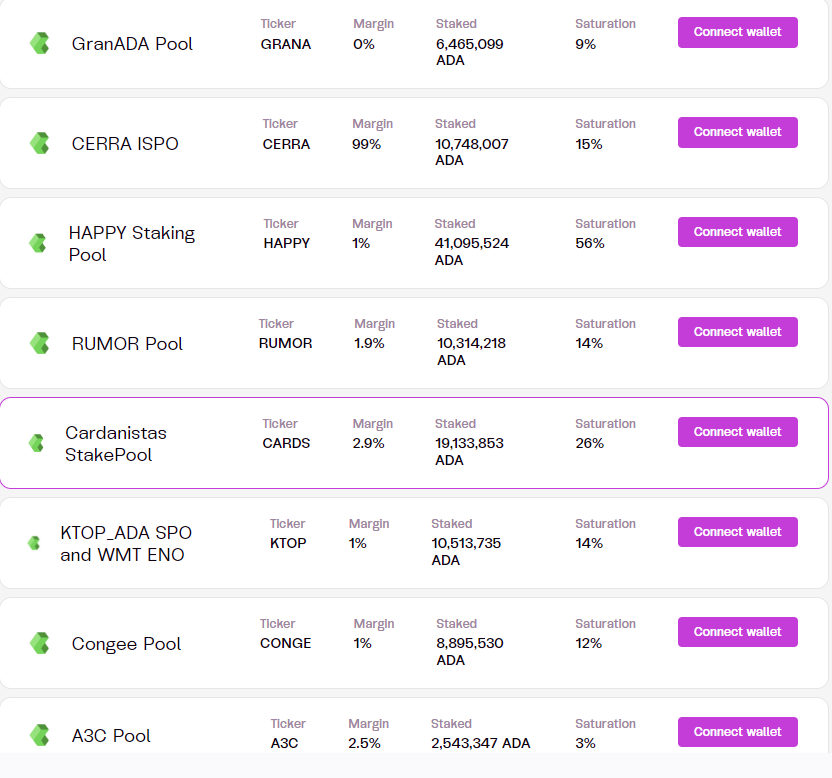Select the HAPPY Staking Pool name text

tap(131, 244)
